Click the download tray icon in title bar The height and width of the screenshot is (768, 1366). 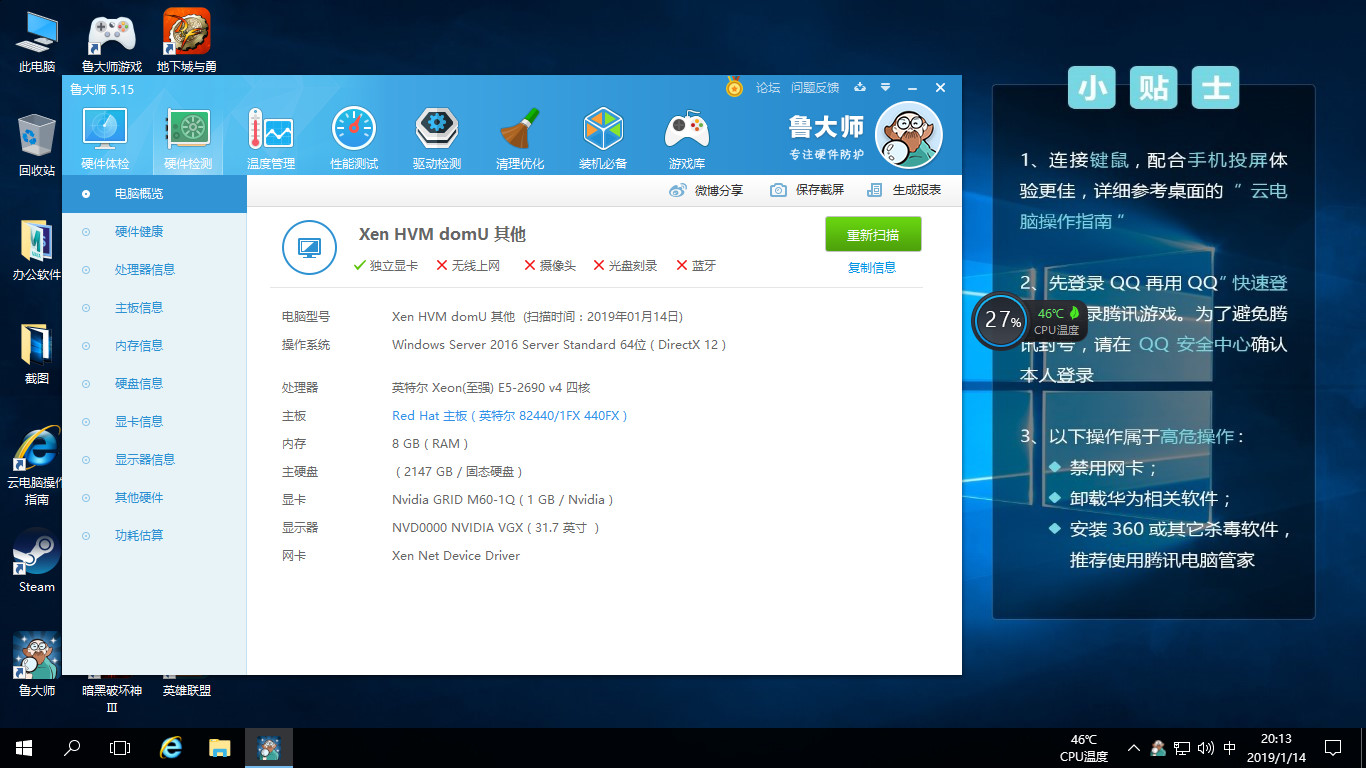[x=860, y=87]
